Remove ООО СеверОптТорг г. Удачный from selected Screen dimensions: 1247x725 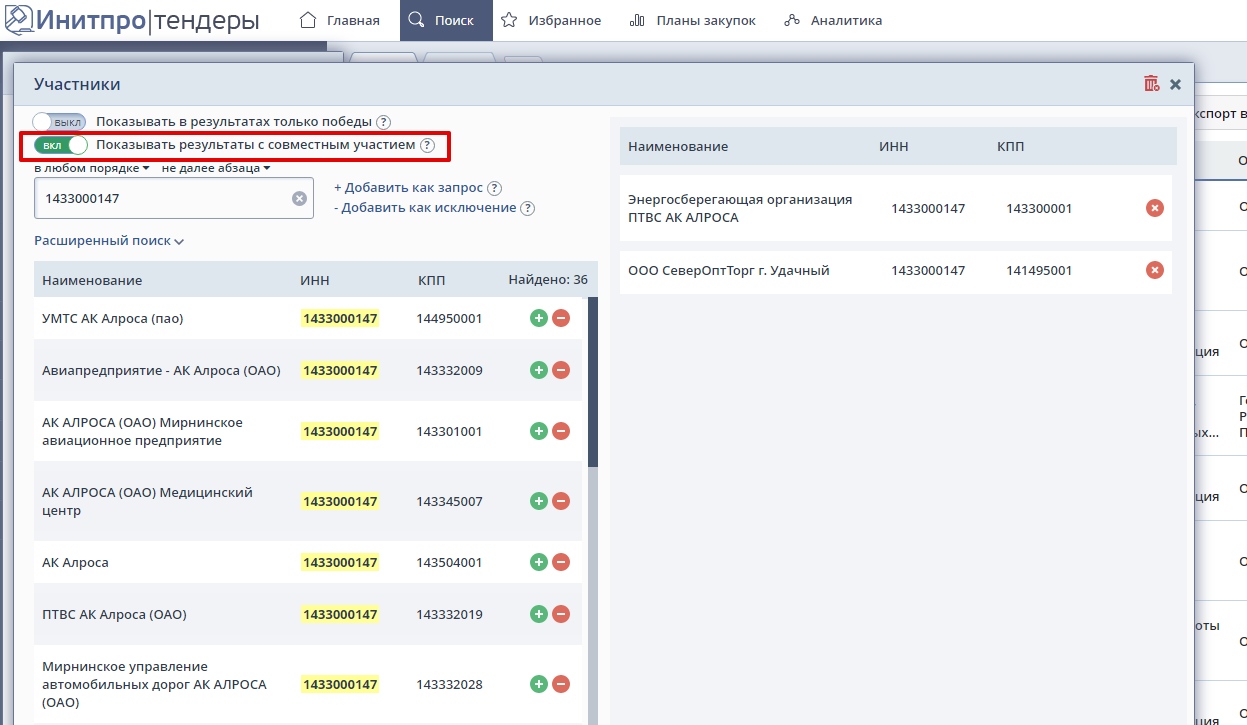pos(1155,270)
